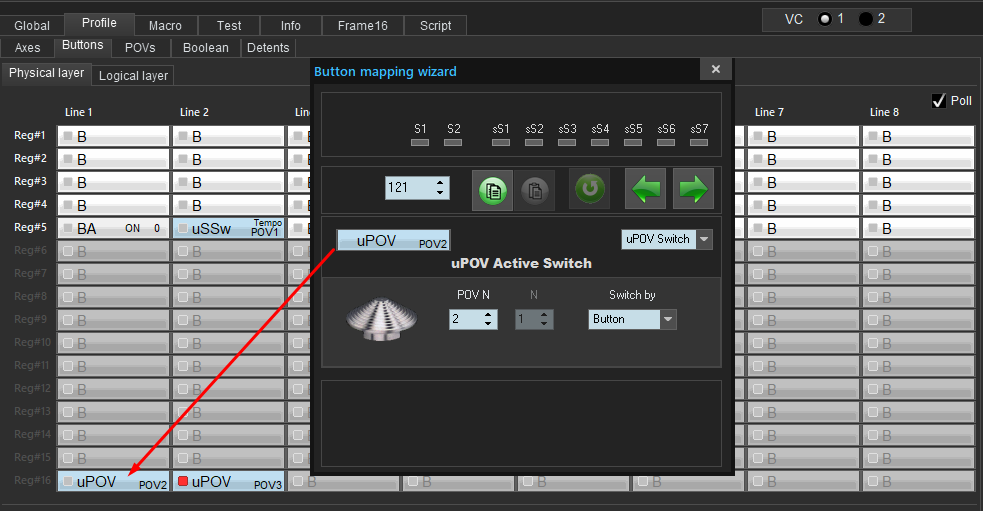Select Reg#5 Line 7 B cell

[x=803, y=228]
